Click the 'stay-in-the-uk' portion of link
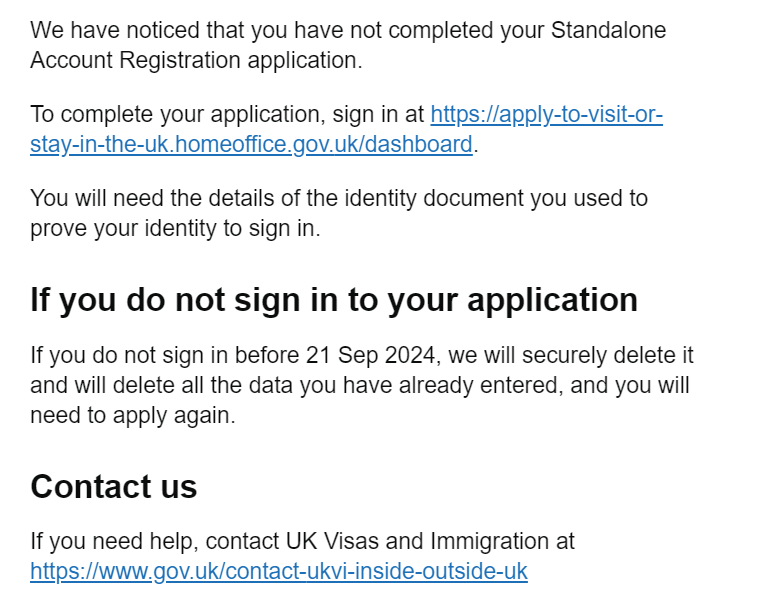759x602 pixels. point(99,144)
